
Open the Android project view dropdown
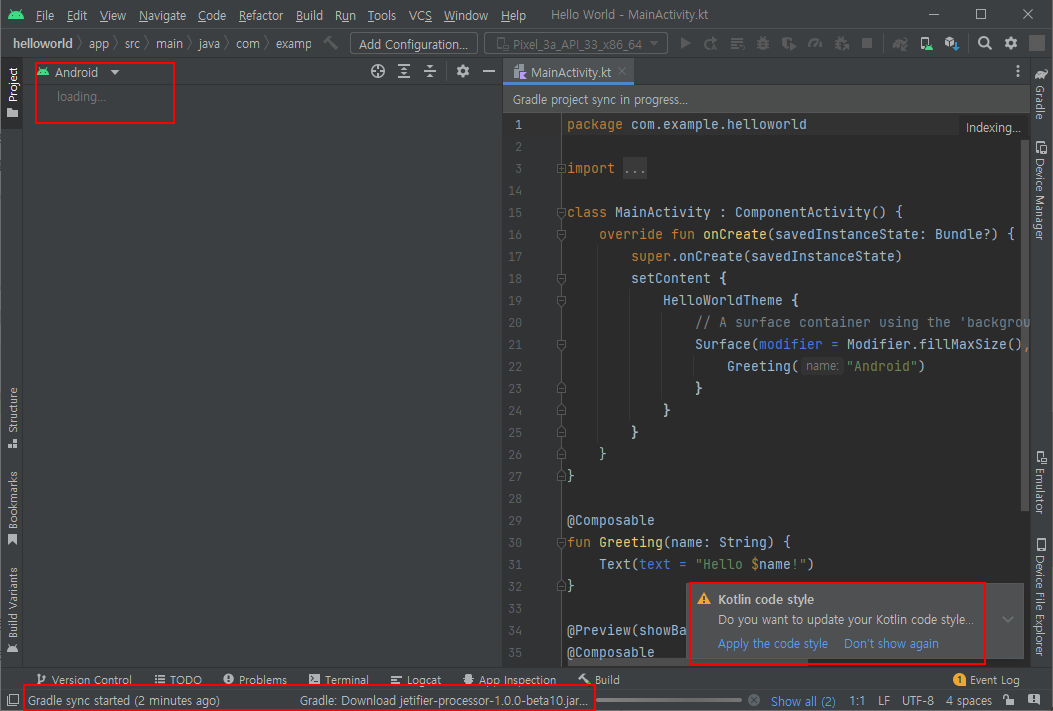[x=79, y=72]
